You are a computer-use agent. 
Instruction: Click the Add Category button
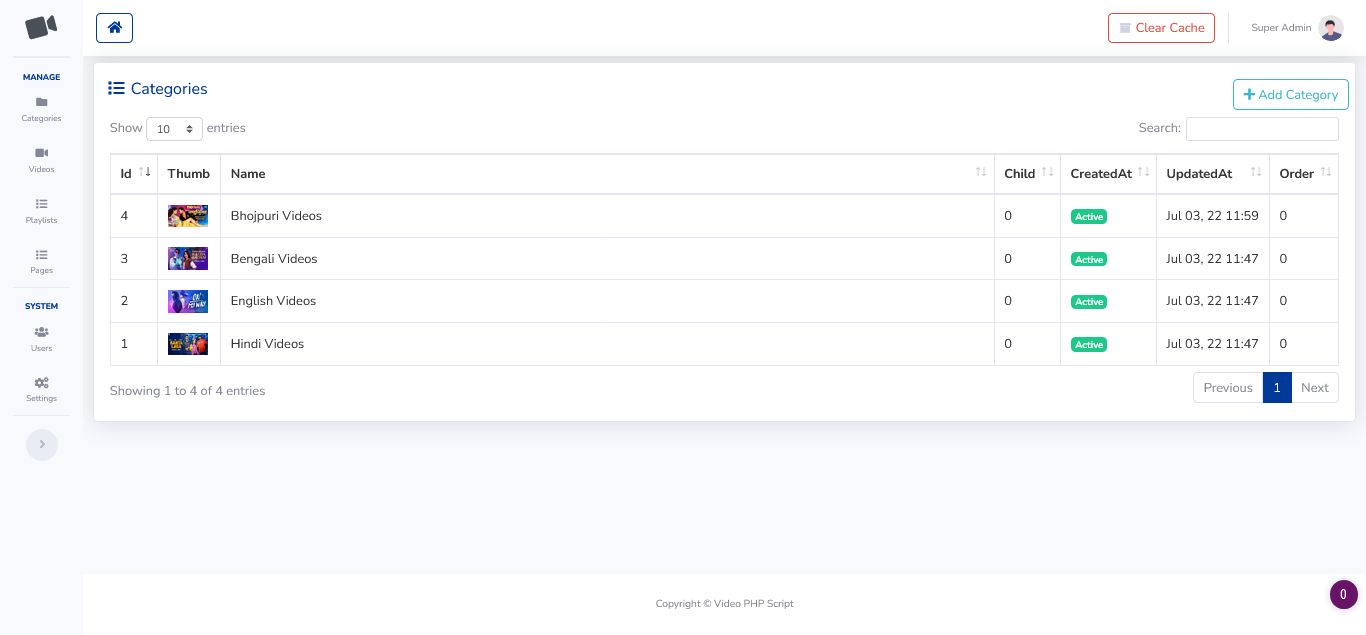coord(1290,95)
